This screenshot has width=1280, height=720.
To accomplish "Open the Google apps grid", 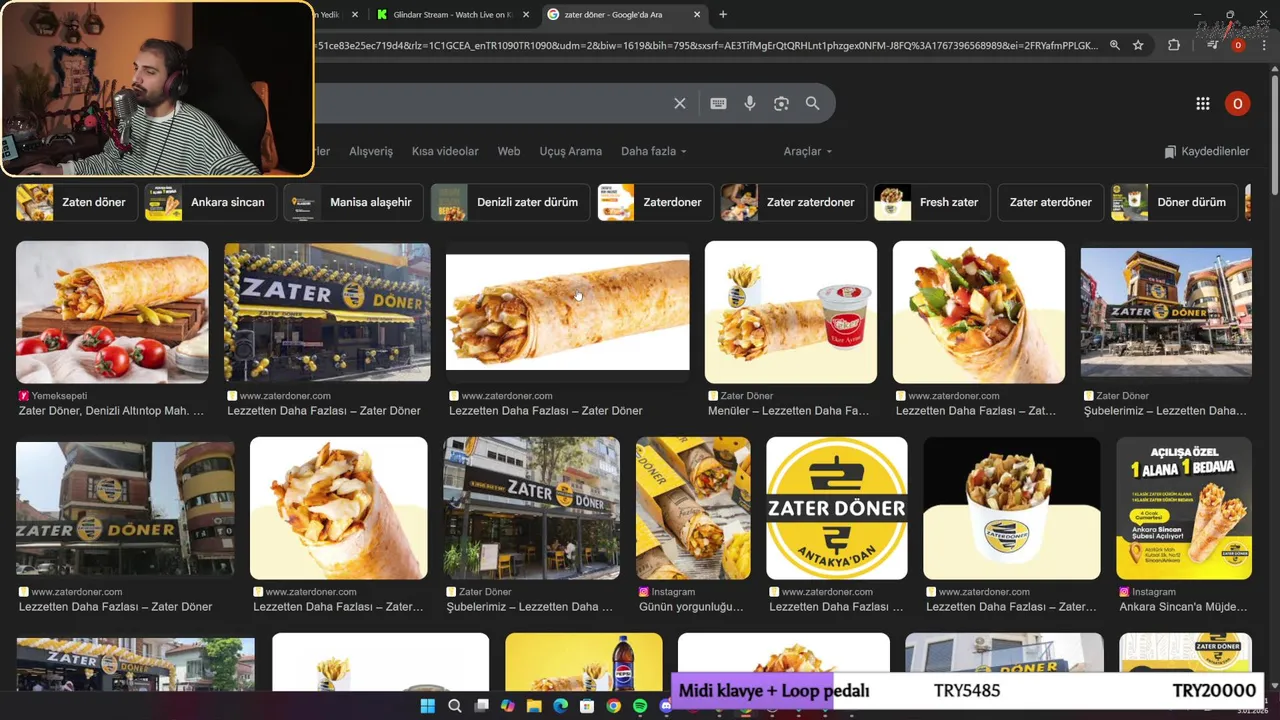I will click(1203, 103).
